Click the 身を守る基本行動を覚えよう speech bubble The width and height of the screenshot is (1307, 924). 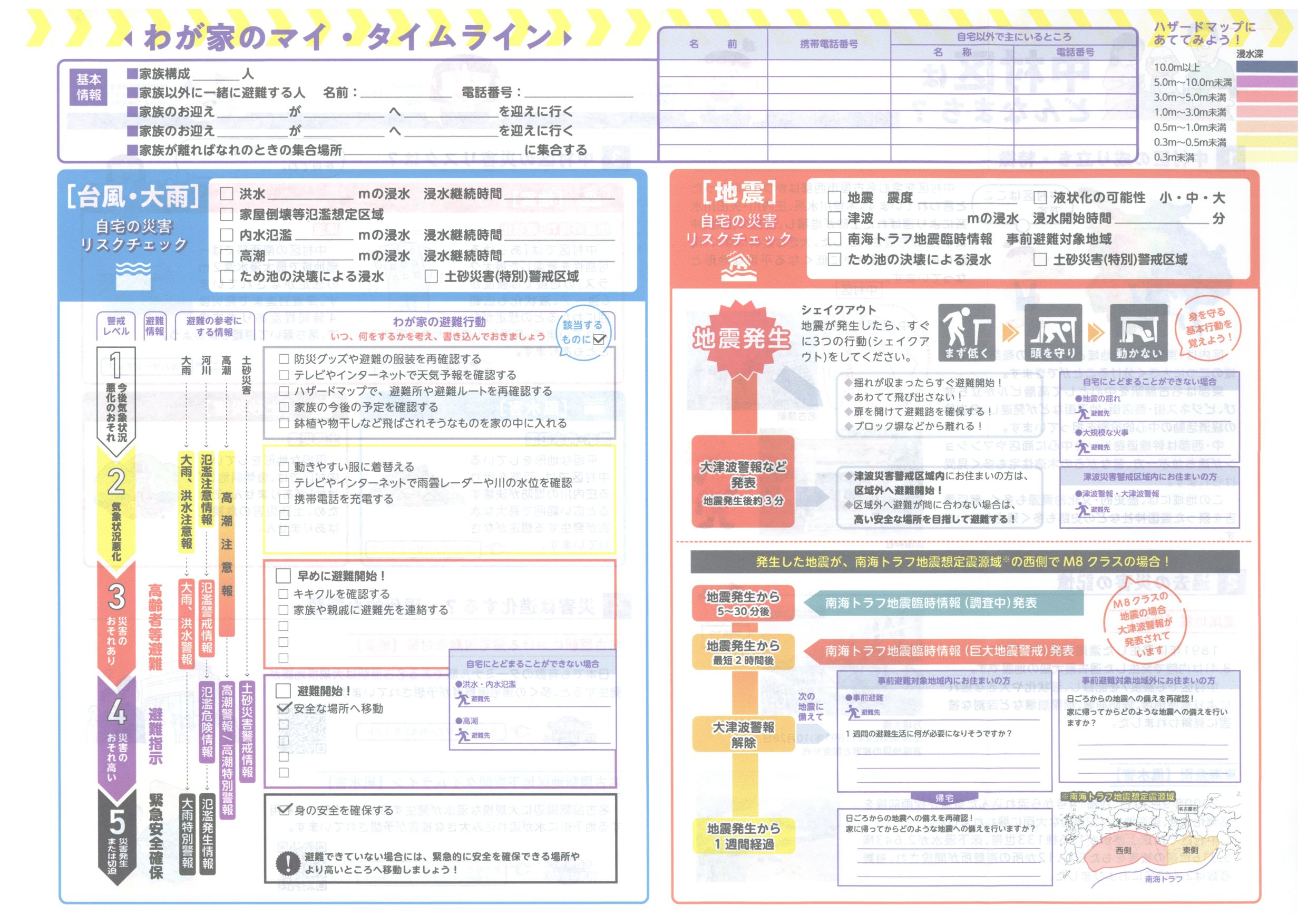[1209, 327]
